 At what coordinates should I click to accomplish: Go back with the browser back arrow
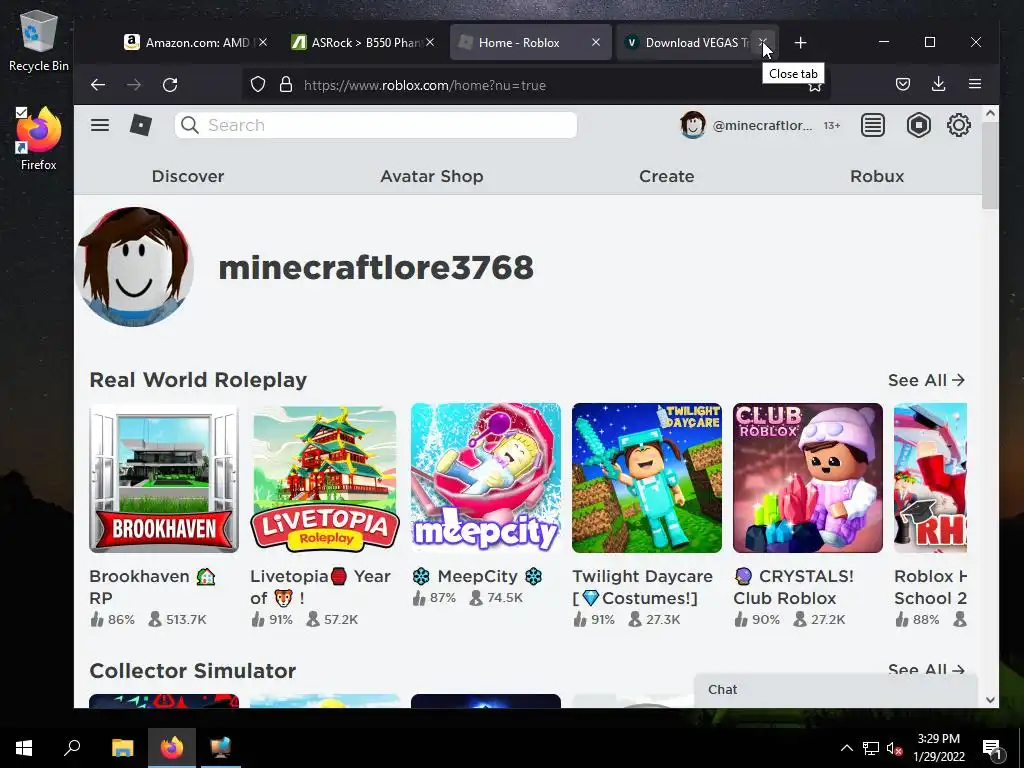98,84
